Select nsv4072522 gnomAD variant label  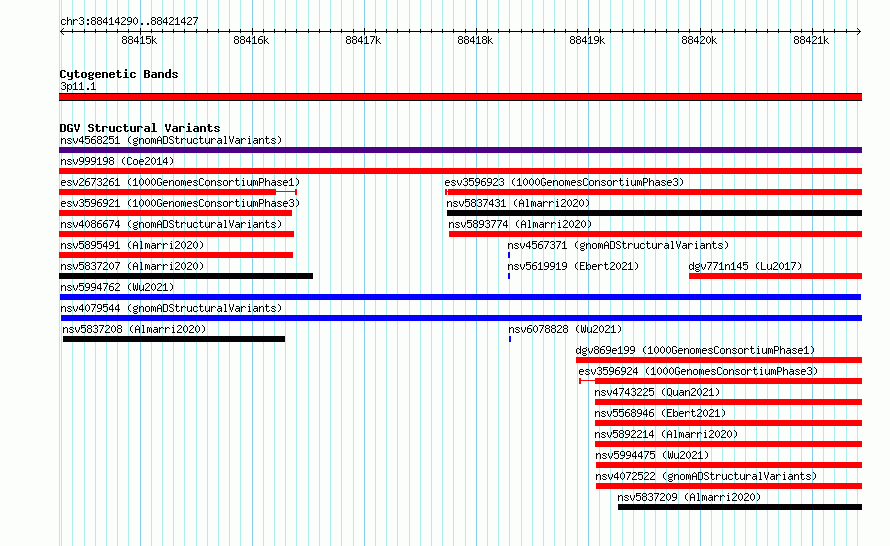click(706, 476)
